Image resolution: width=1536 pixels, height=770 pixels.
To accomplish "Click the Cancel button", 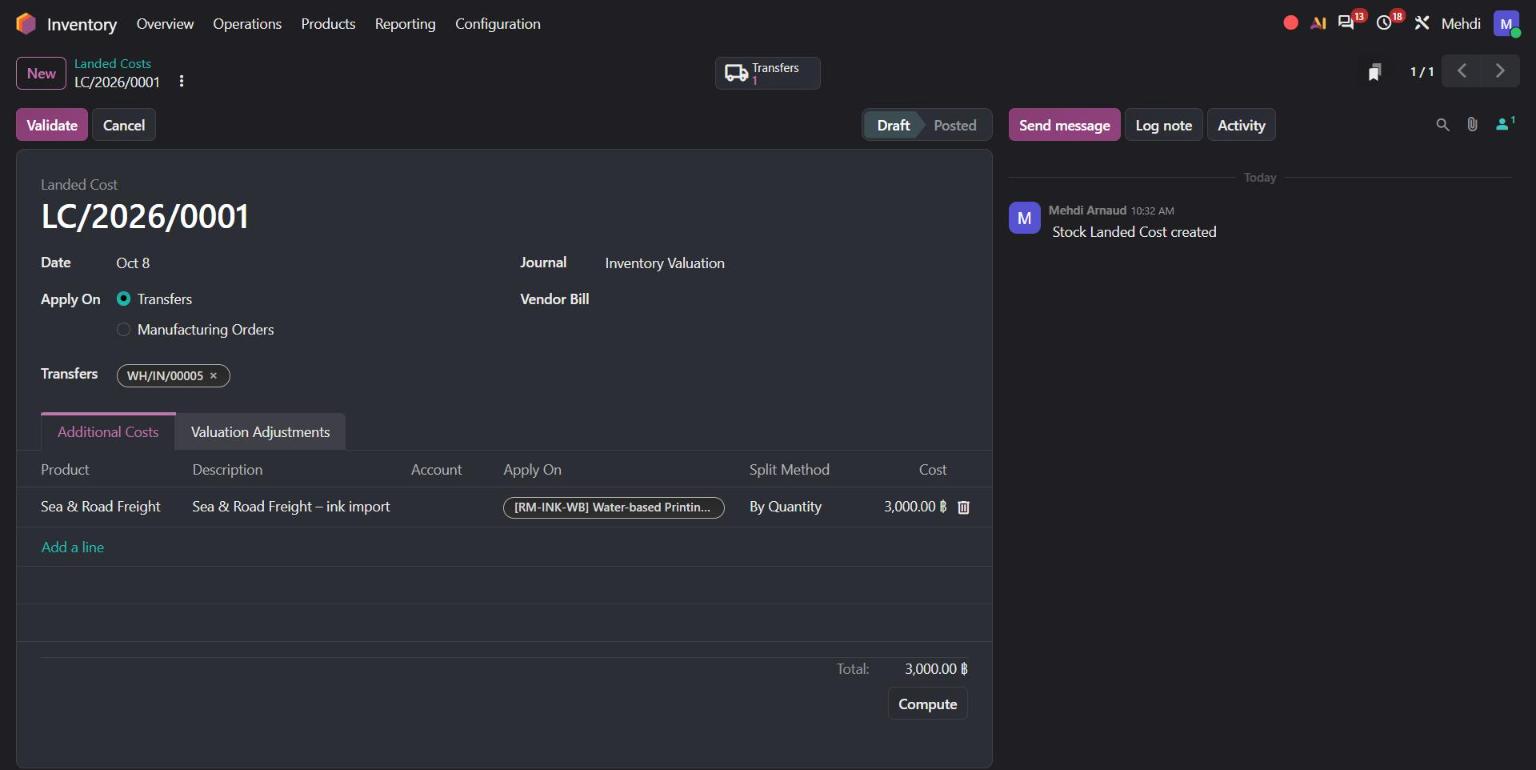I will [x=124, y=125].
